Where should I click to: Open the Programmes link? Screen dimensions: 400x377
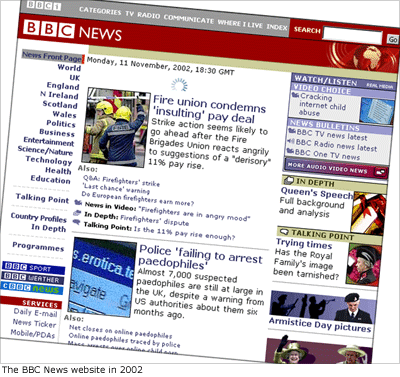(x=38, y=247)
